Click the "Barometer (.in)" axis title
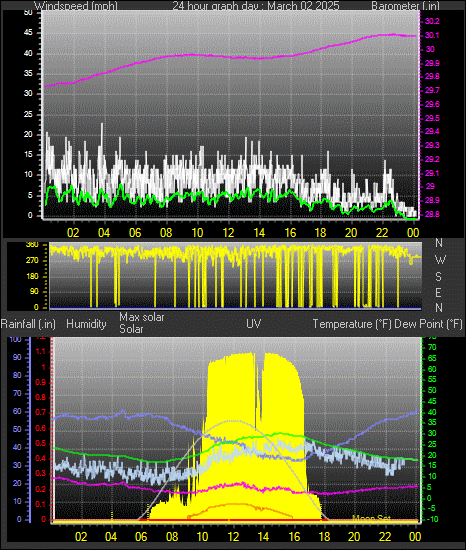The height and width of the screenshot is (550, 466). (405, 5)
